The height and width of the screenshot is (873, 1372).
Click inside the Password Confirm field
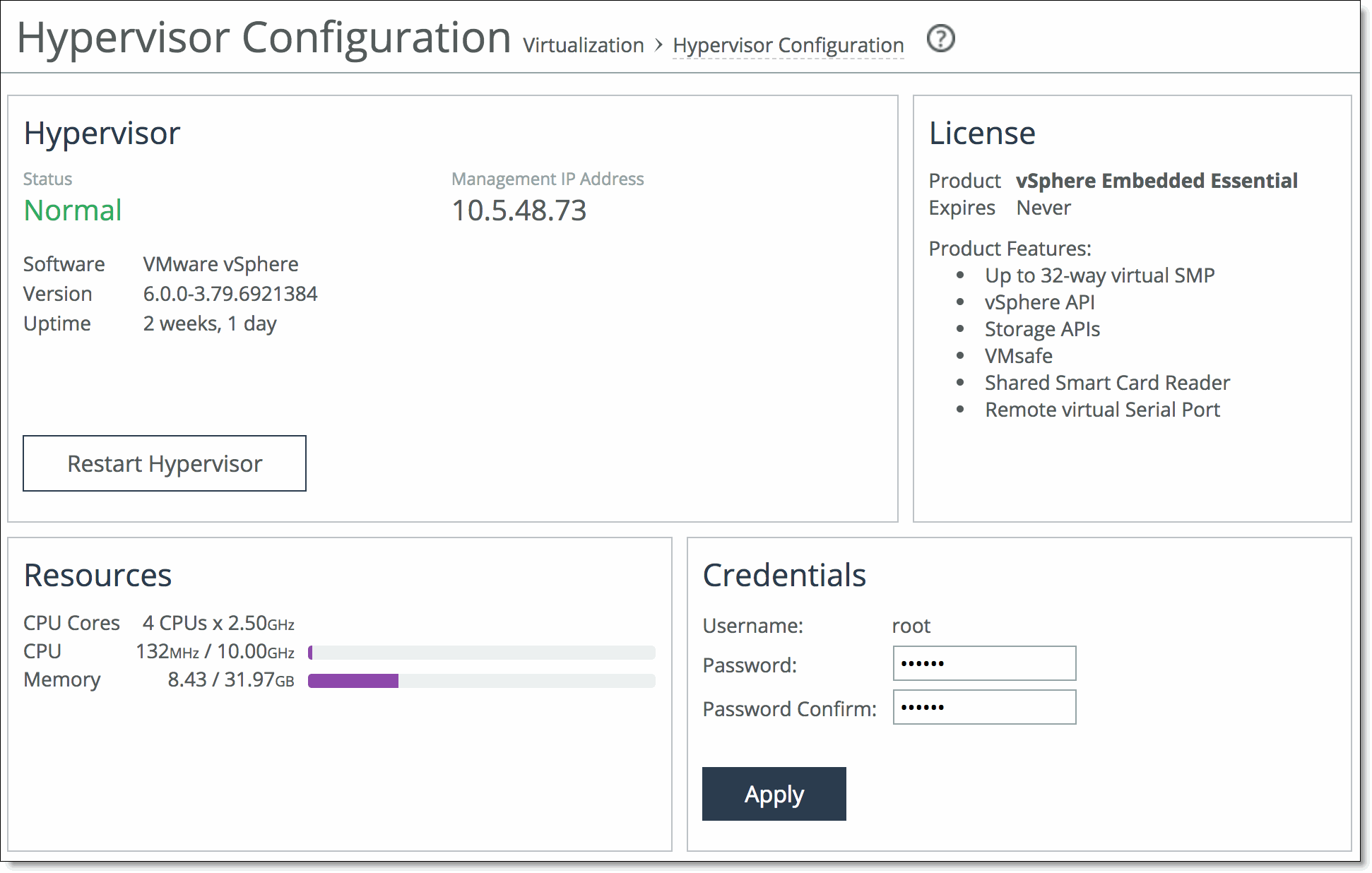983,707
